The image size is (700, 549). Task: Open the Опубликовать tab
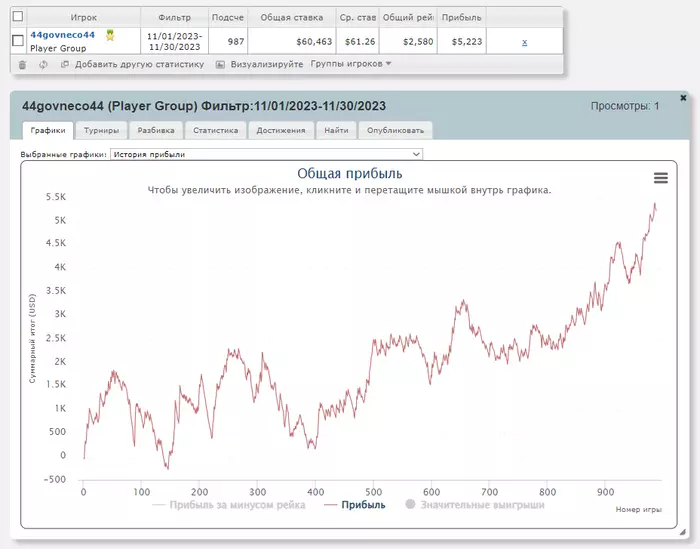(395, 130)
